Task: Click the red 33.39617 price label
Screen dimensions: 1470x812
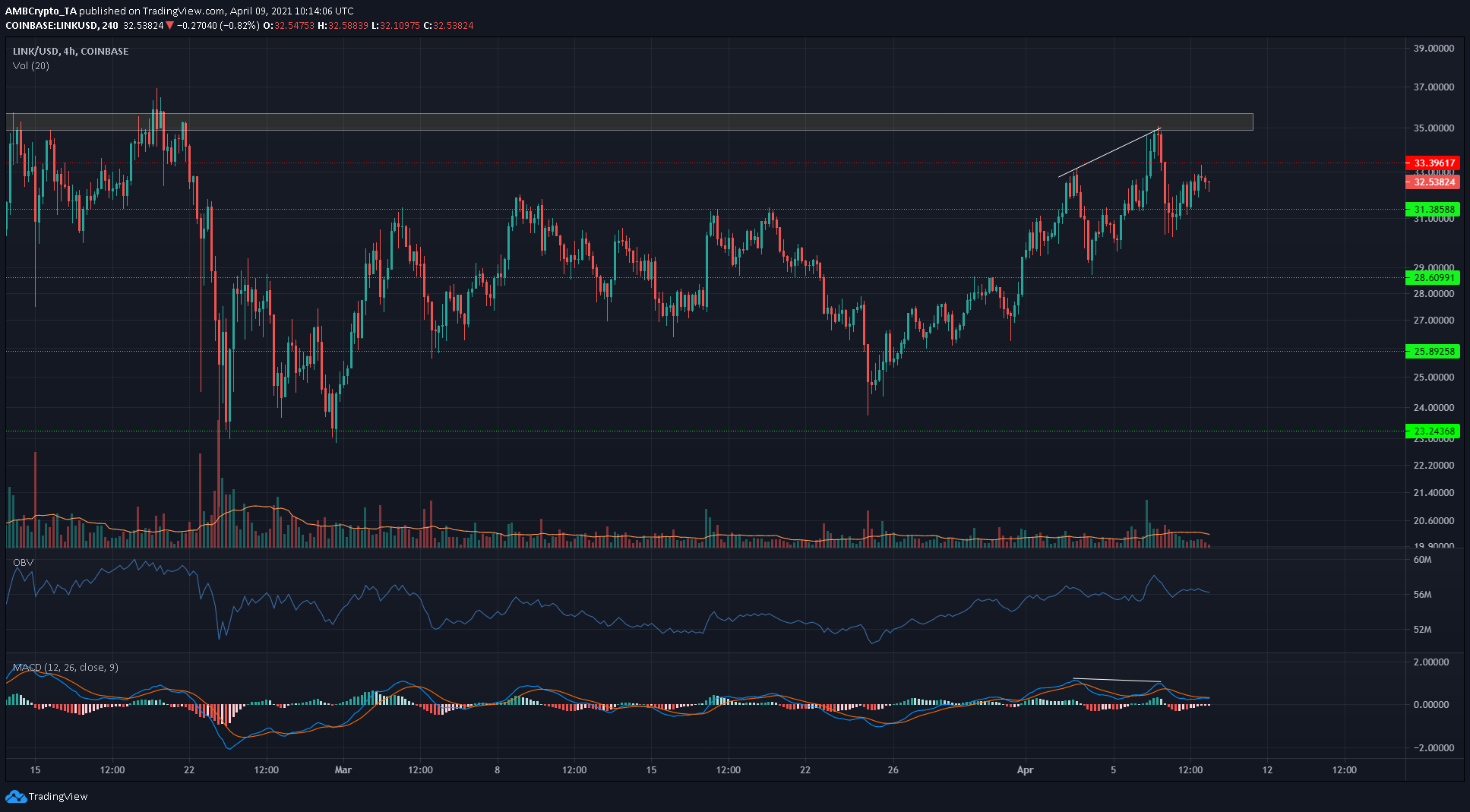Action: (x=1433, y=163)
